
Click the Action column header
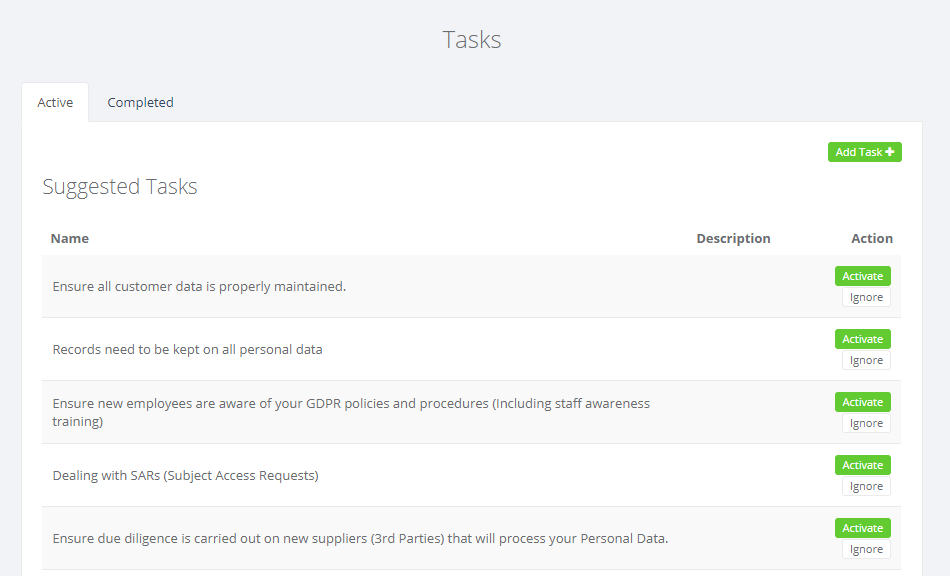tap(871, 238)
